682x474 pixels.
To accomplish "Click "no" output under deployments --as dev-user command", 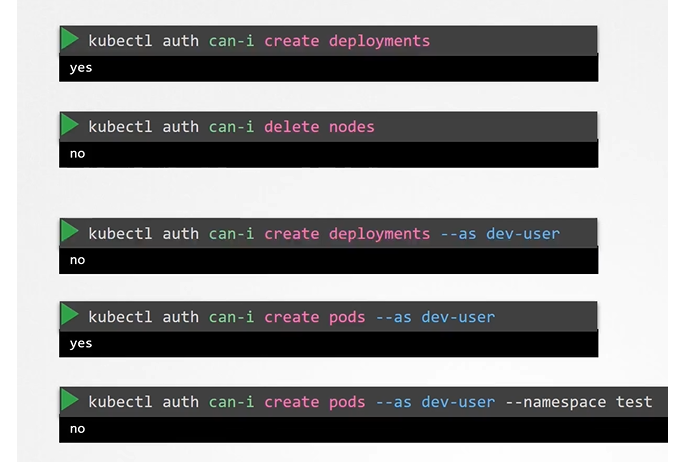I will coord(77,260).
